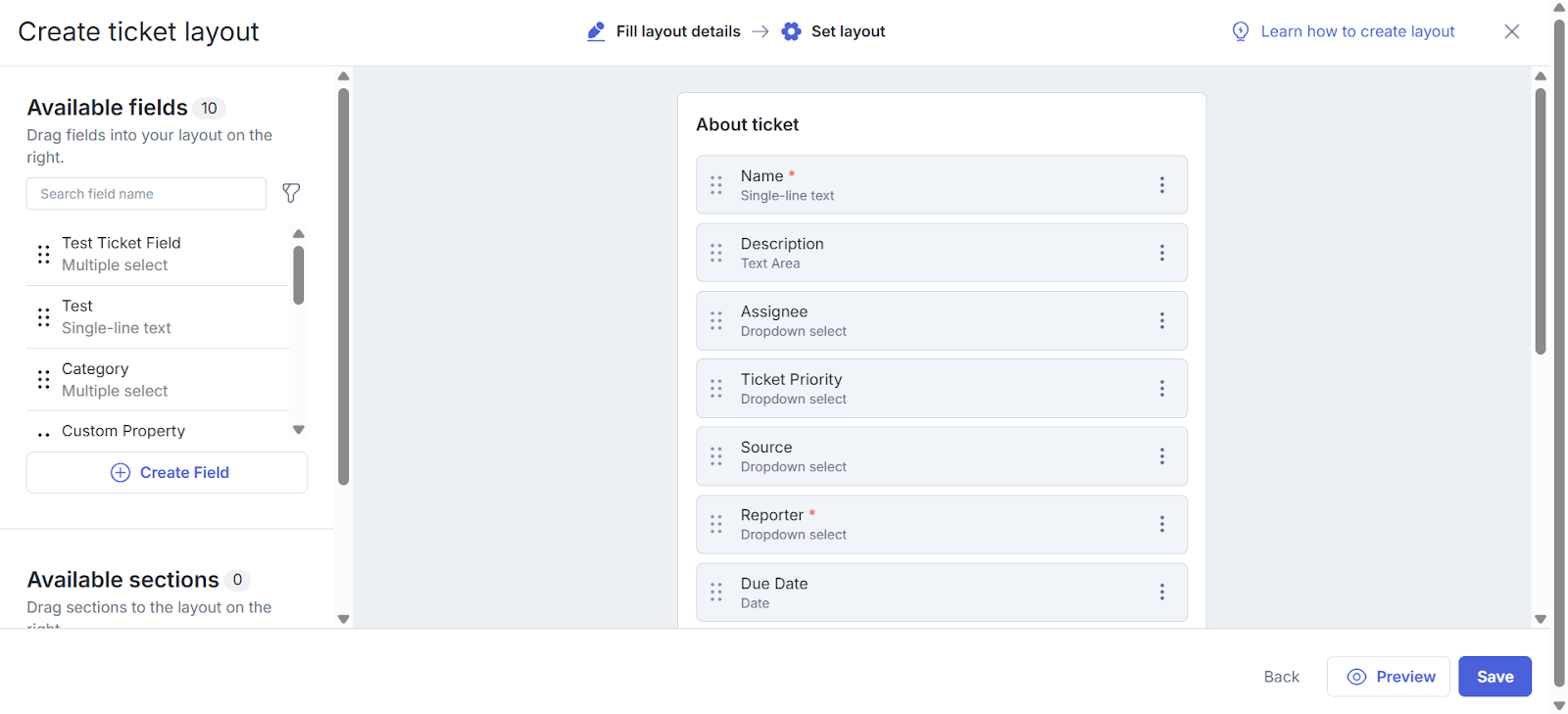Click the drag handle of Source field
1568x714 pixels.
coord(716,456)
